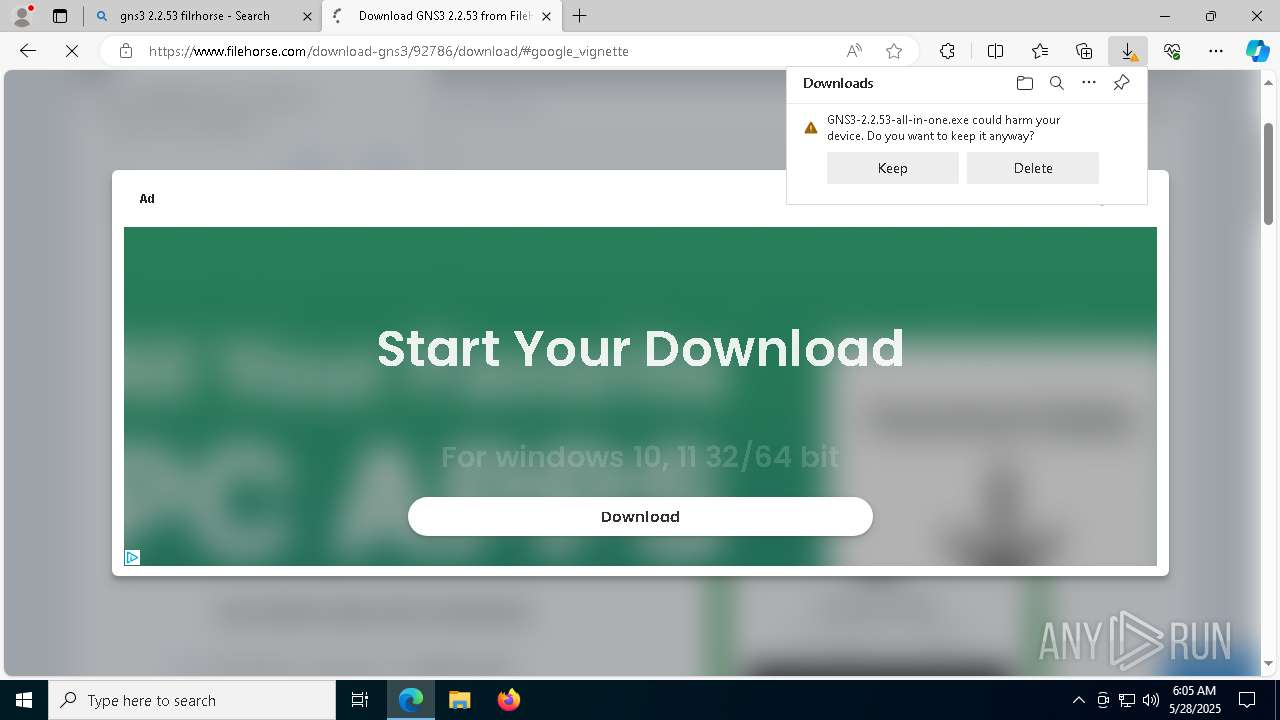Switch to Download GNS3 2.2.53 FileHorse tab
This screenshot has height=720, width=1280.
coord(444,16)
